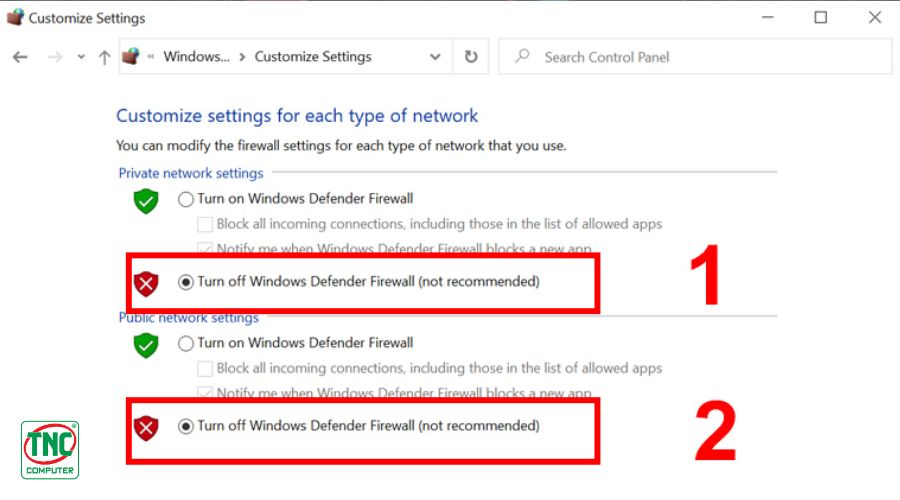Click the green shield icon under Public network
The width and height of the screenshot is (900, 500).
pos(146,345)
